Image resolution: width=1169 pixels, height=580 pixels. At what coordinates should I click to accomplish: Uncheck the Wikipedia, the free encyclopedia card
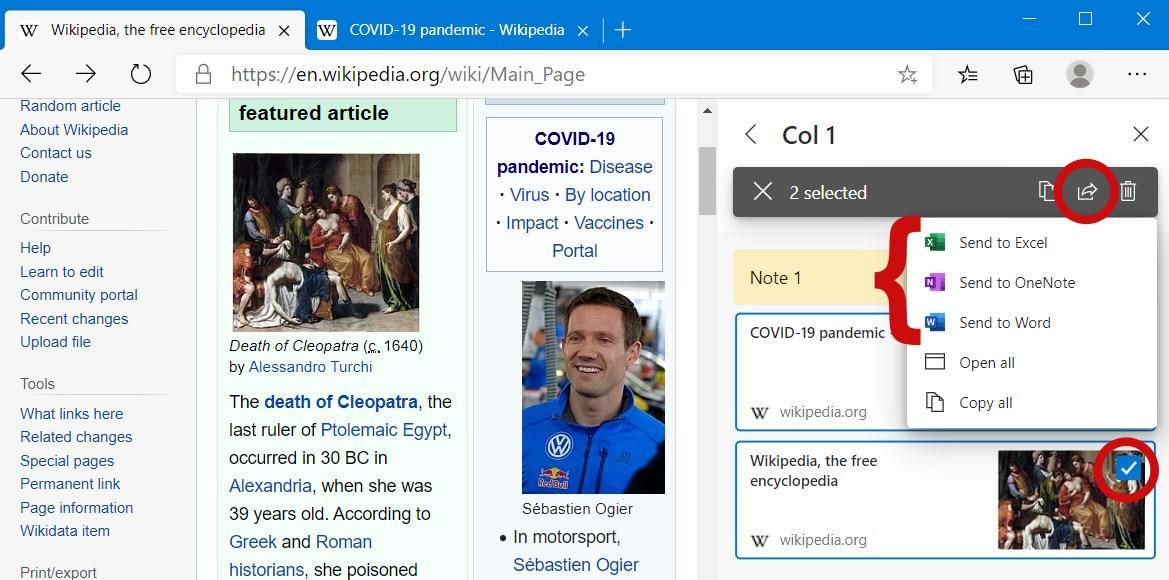1129,468
